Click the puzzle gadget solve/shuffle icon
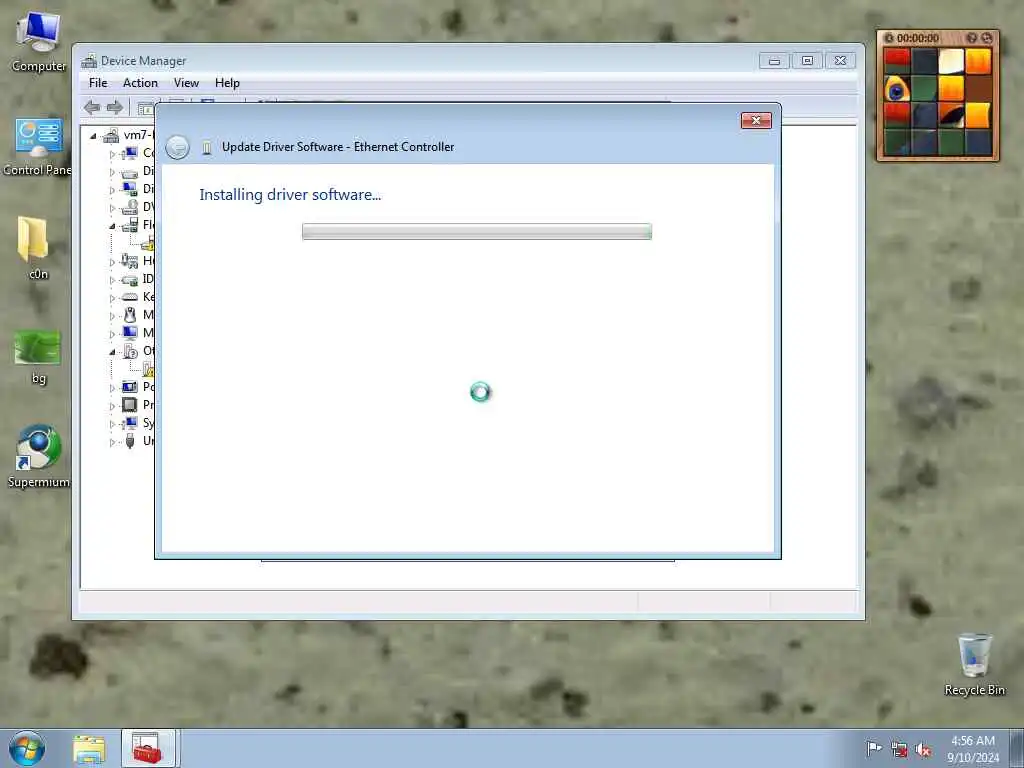Viewport: 1024px width, 768px height. (986, 38)
